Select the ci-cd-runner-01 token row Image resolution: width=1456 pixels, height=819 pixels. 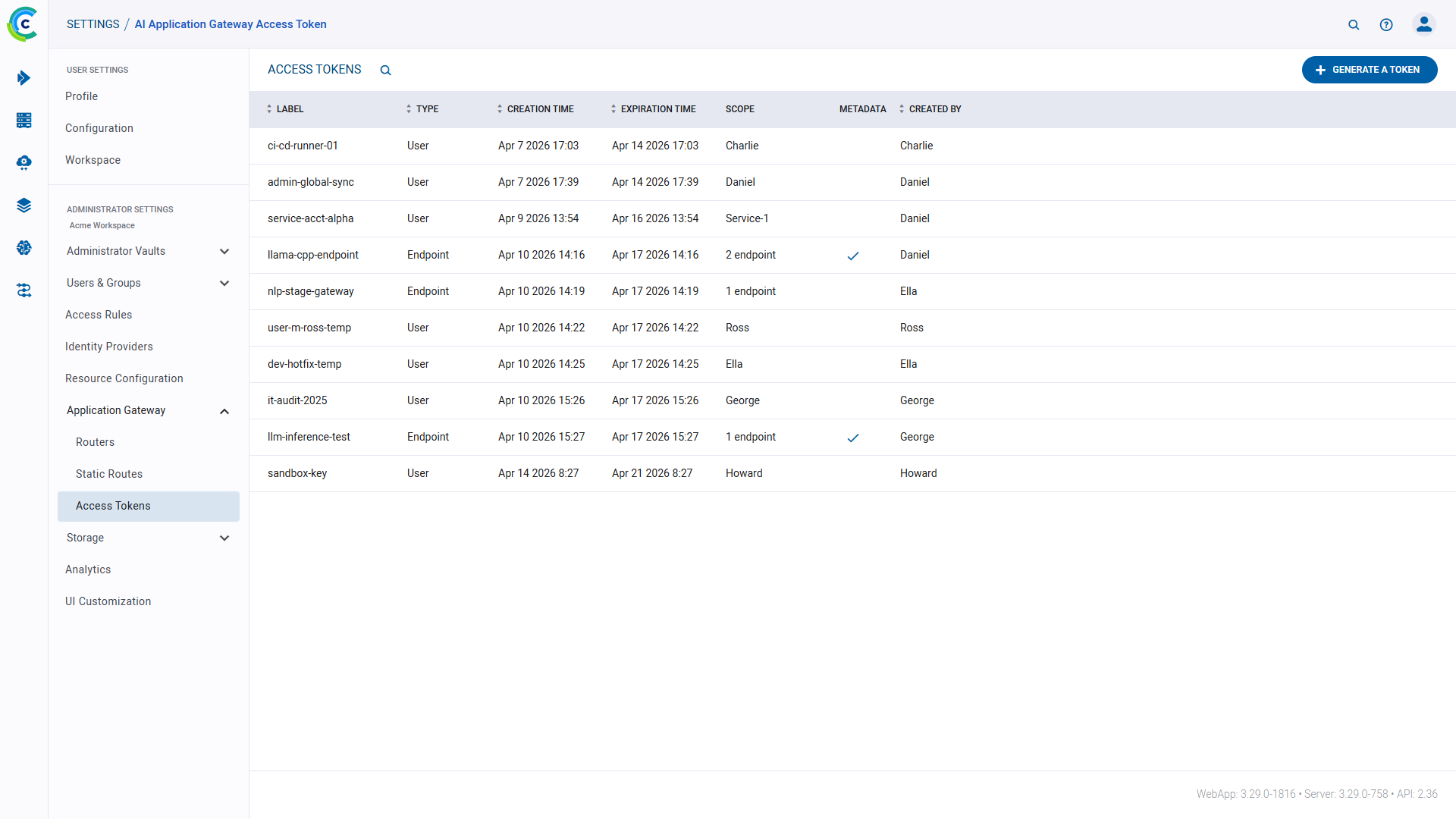[852, 146]
